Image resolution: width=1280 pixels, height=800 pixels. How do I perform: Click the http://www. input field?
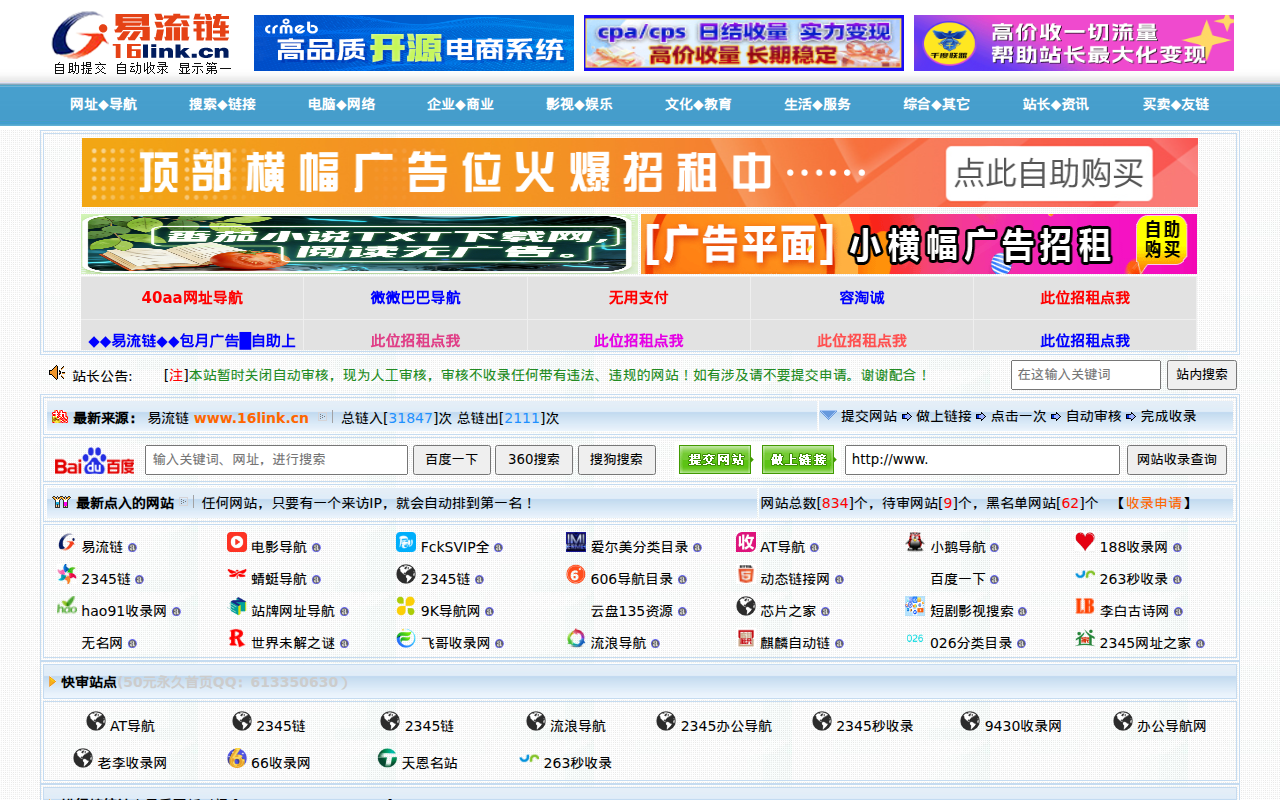(982, 460)
